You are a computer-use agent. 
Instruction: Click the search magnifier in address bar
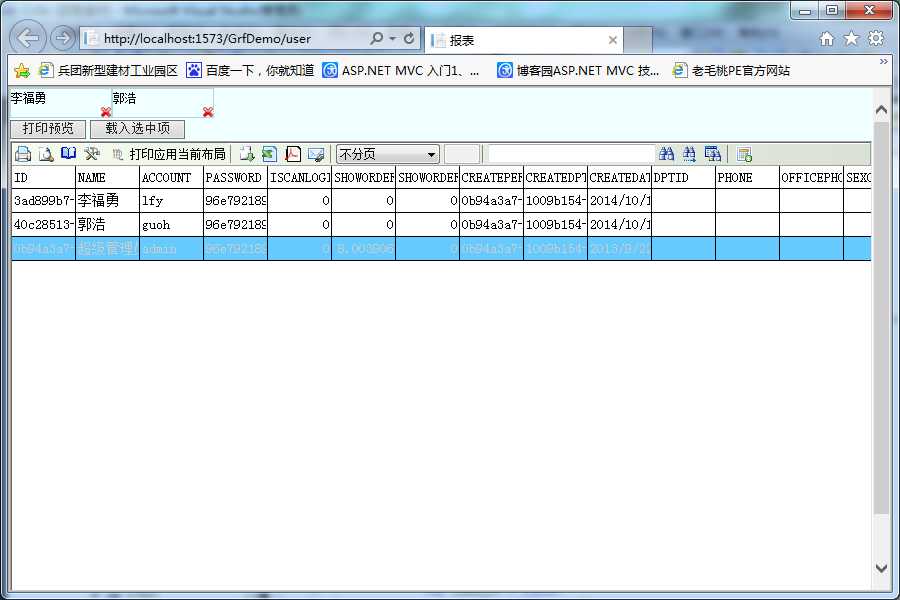377,38
